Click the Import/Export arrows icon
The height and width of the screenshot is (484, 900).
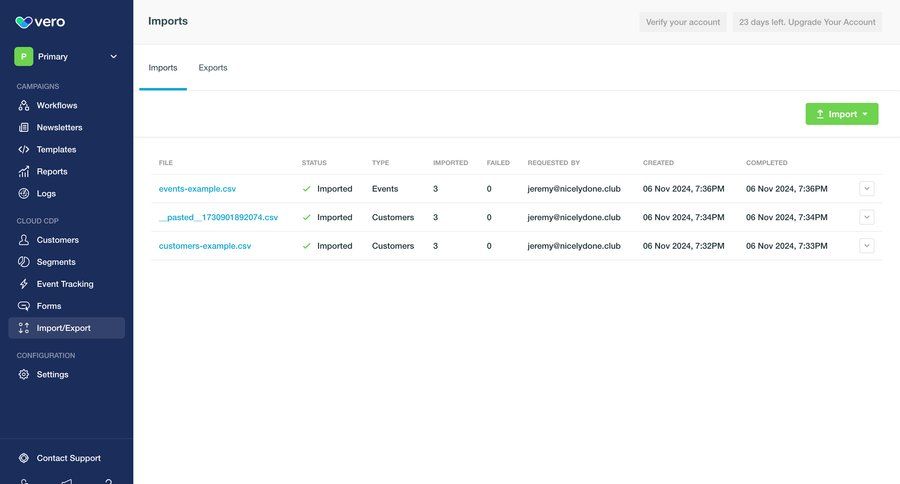point(24,328)
